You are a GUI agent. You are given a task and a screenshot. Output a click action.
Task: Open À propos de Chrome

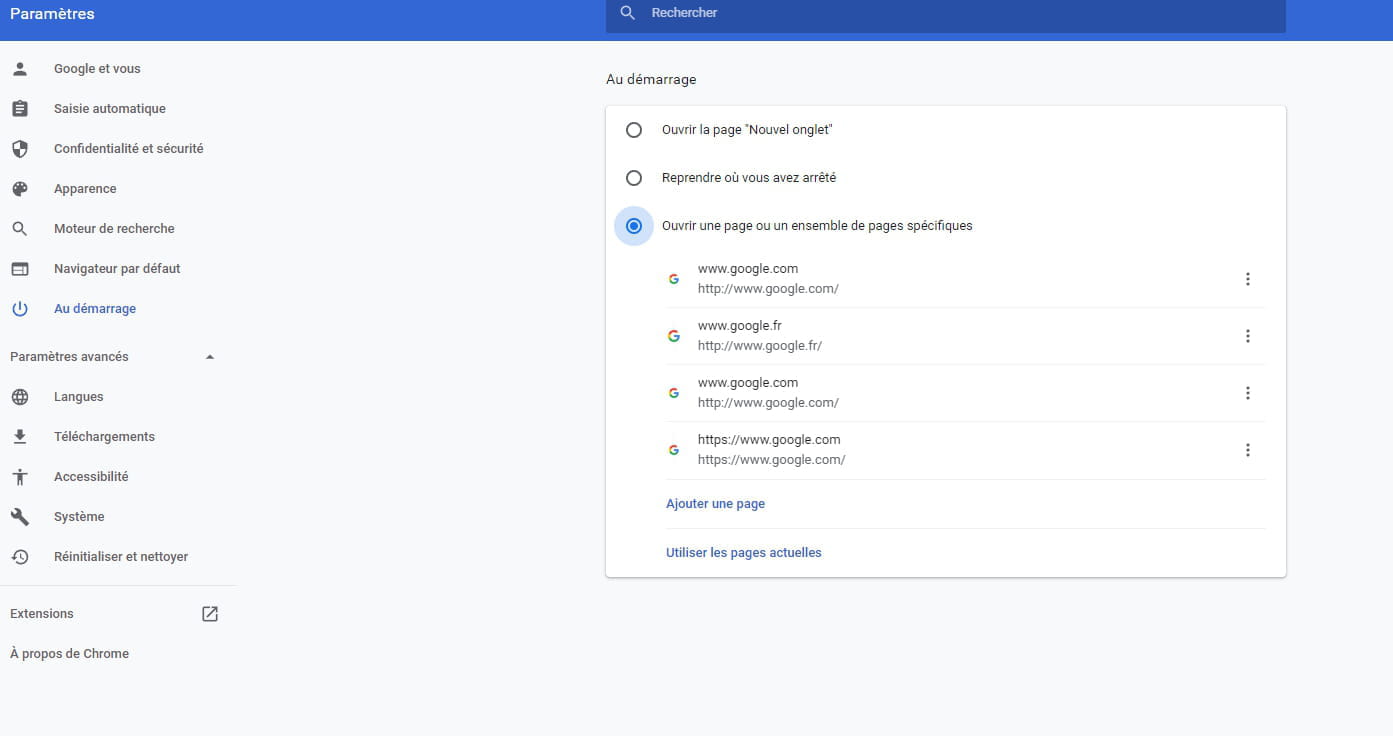[69, 654]
